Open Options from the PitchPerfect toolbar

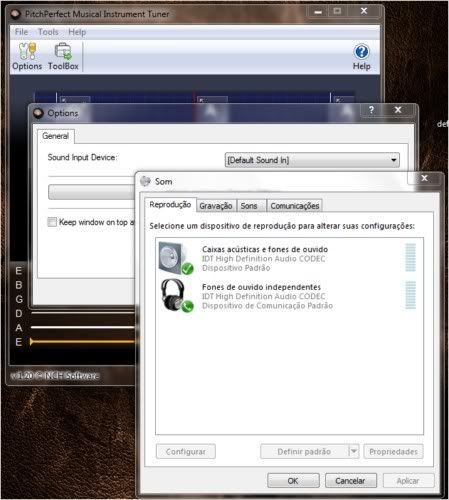pyautogui.click(x=27, y=56)
